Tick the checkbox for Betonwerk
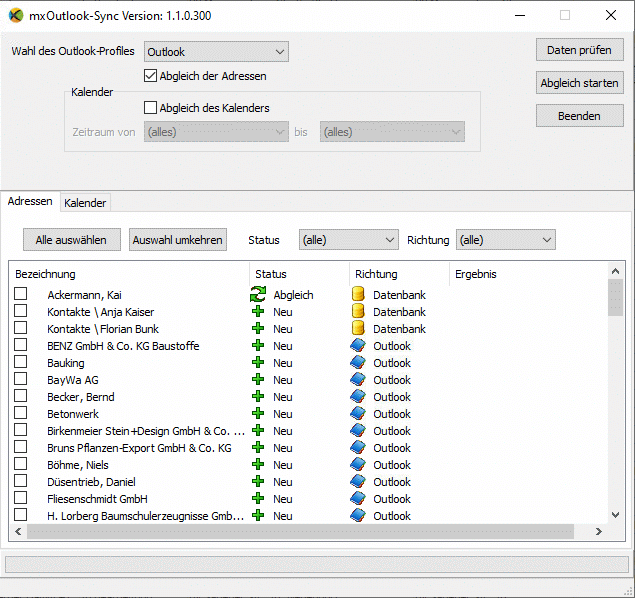 21,413
